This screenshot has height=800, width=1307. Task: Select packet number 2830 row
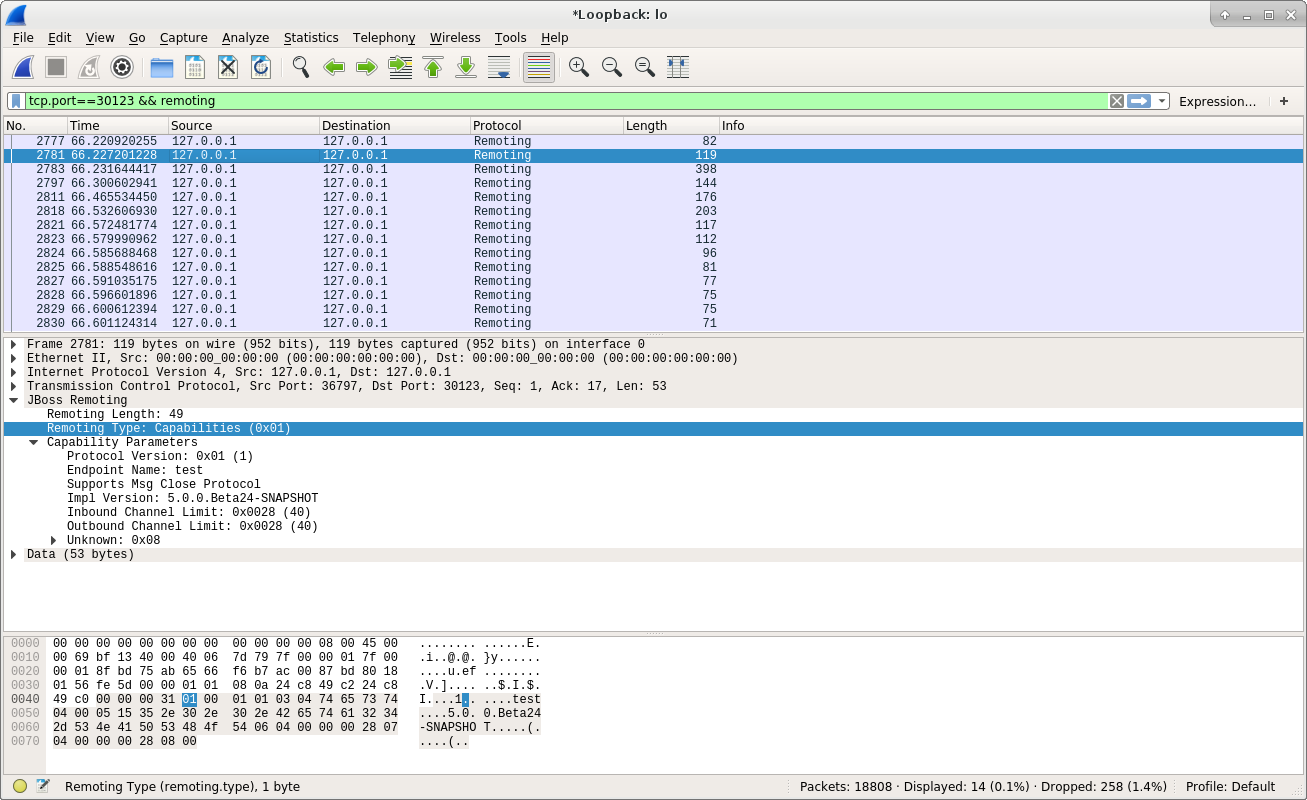pyautogui.click(x=654, y=323)
